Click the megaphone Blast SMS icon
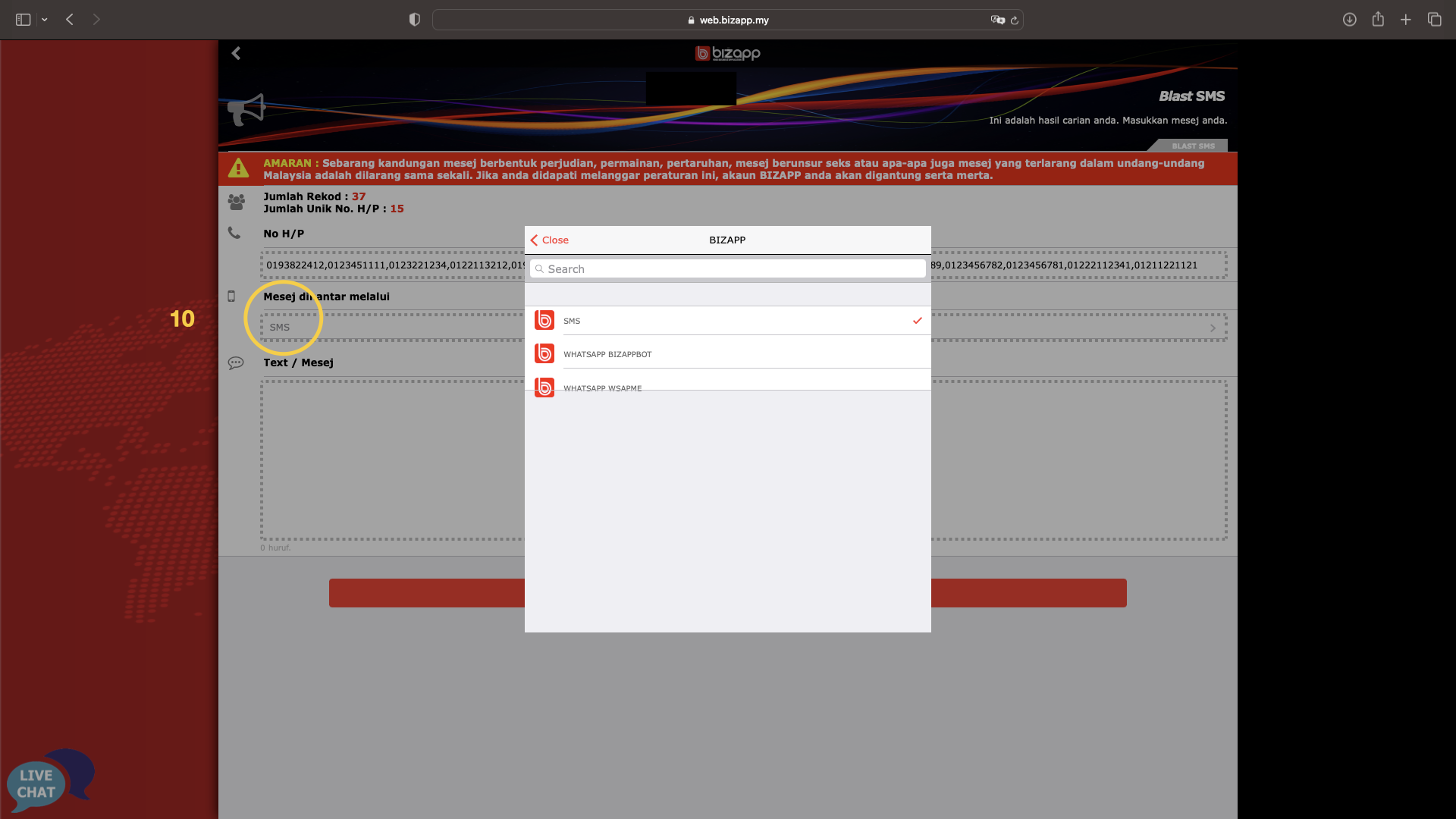This screenshot has width=1456, height=819. pyautogui.click(x=246, y=110)
